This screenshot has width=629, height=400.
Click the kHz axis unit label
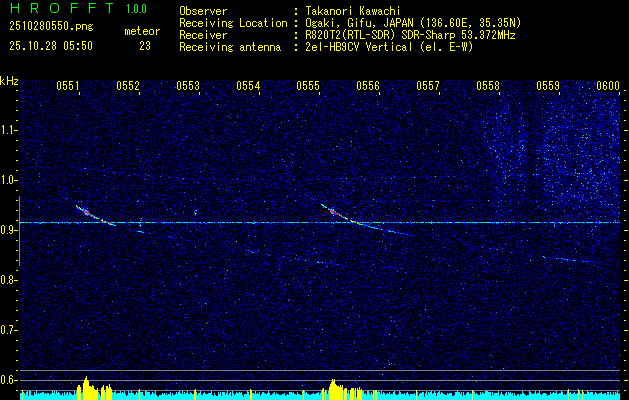[9, 80]
